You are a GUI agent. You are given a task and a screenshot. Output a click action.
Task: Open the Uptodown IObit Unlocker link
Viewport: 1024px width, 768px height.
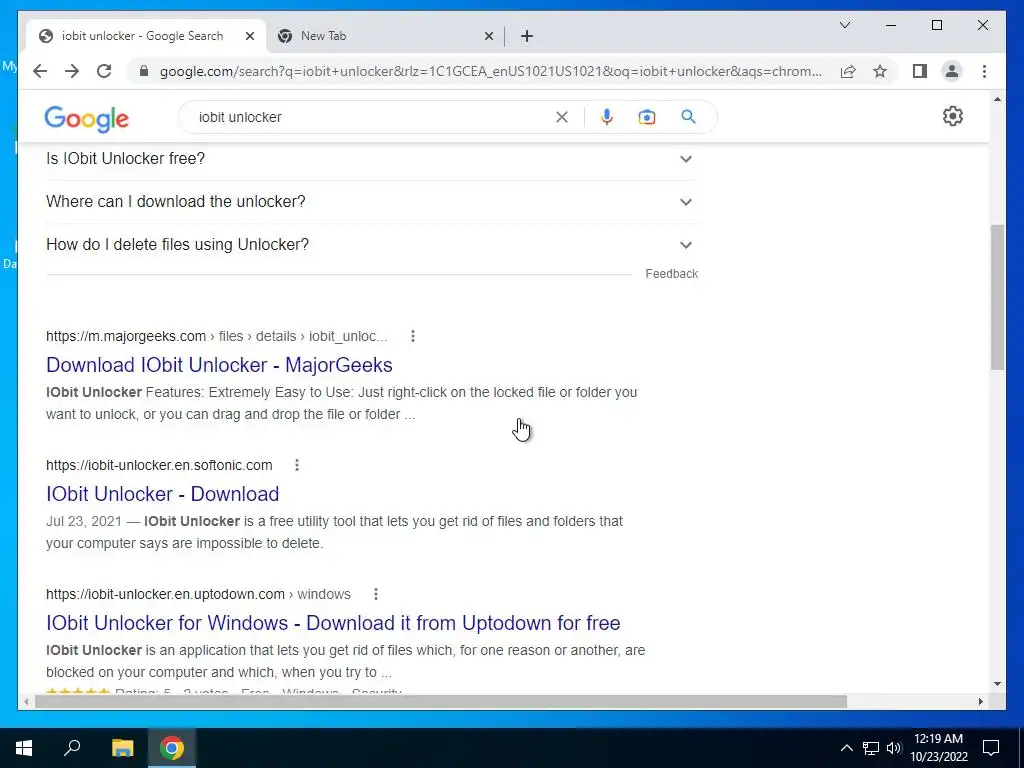[x=333, y=623]
